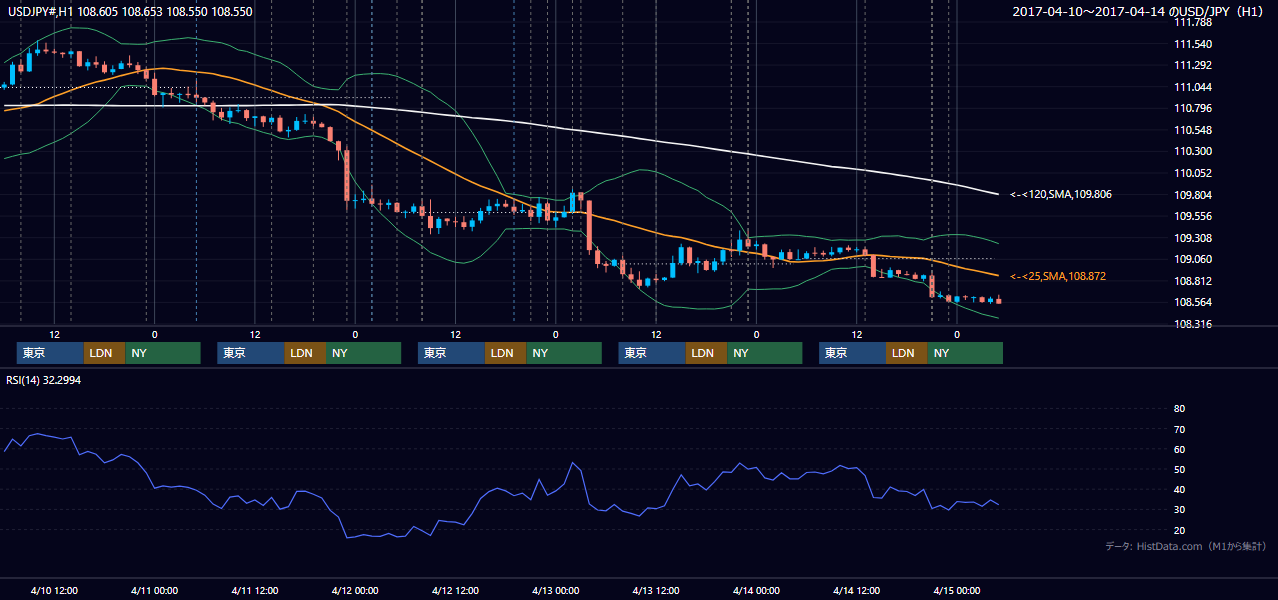Click the 4/12 00:00 date label
The image size is (1278, 600).
pos(354,590)
